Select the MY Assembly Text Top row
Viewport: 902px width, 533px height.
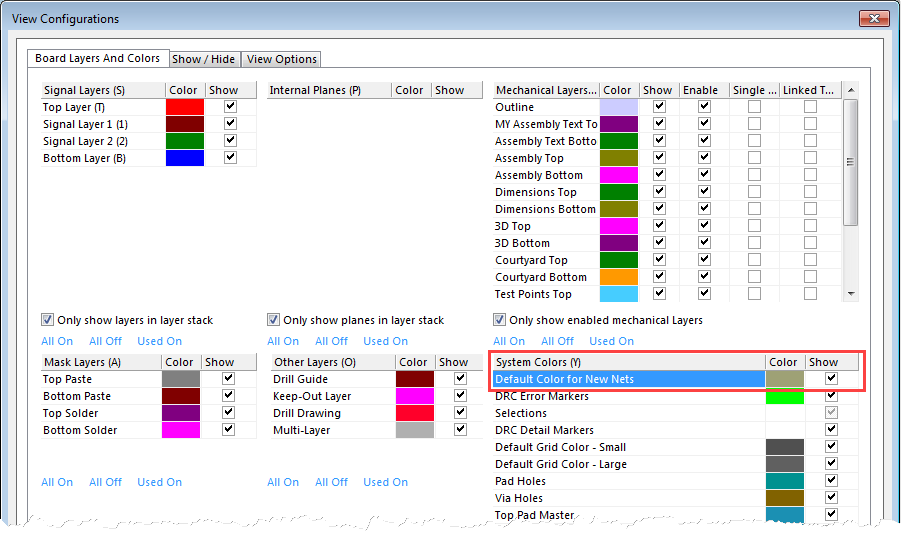(x=546, y=124)
